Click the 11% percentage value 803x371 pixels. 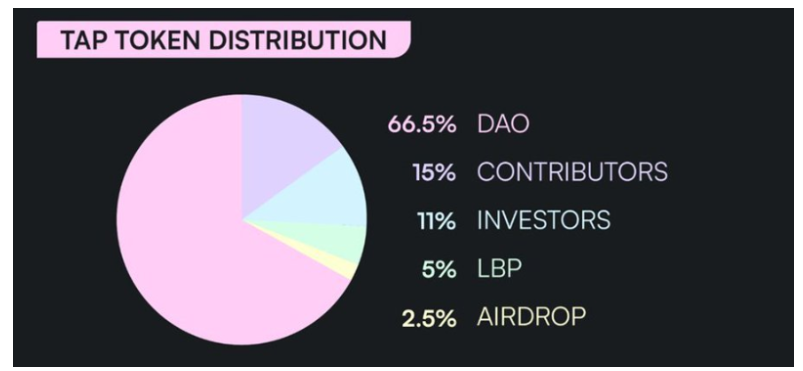436,221
